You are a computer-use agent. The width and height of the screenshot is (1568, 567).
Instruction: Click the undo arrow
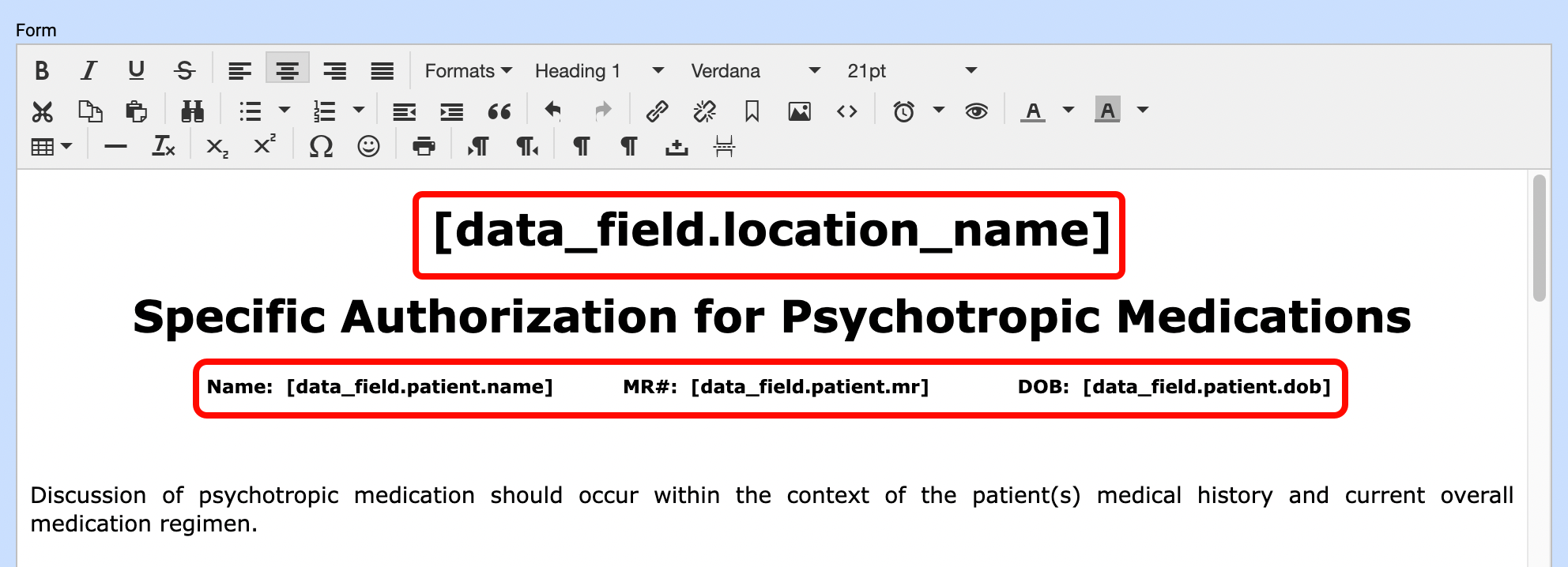[553, 111]
